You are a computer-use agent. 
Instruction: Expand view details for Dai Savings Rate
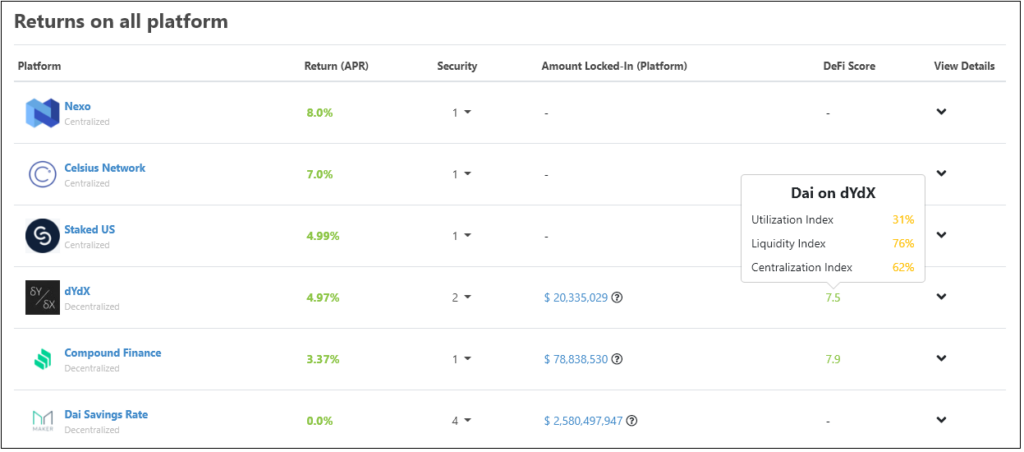941,419
